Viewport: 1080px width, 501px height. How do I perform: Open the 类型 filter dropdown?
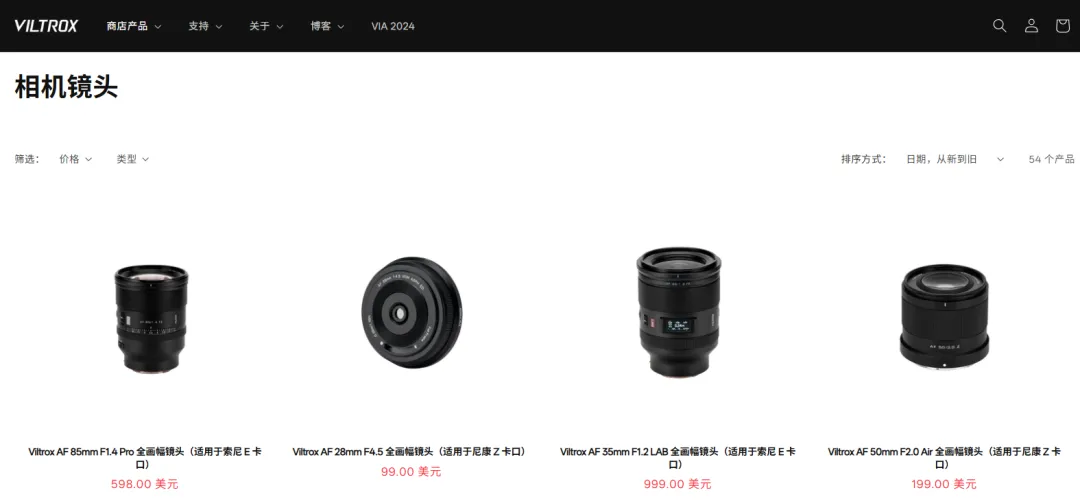click(132, 159)
